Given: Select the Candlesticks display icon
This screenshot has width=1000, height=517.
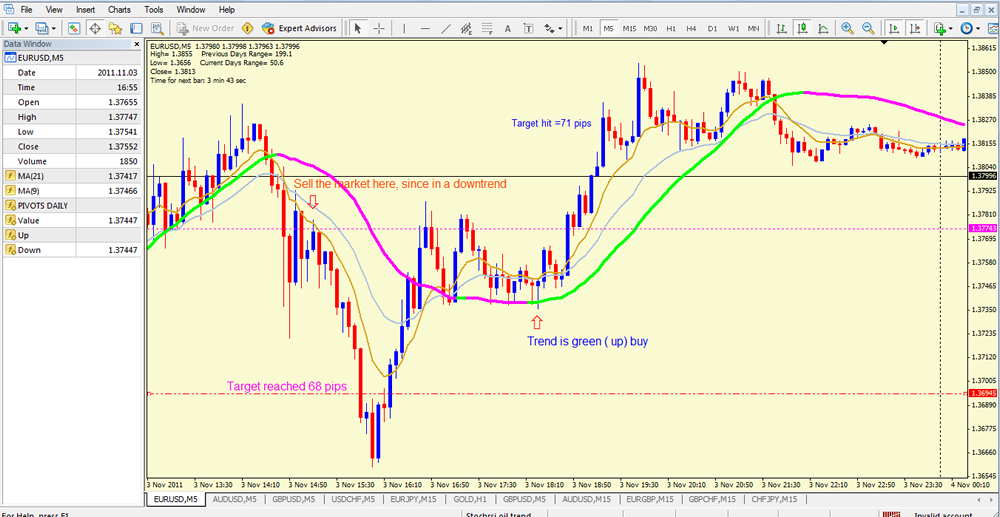Looking at the screenshot, I should [802, 28].
